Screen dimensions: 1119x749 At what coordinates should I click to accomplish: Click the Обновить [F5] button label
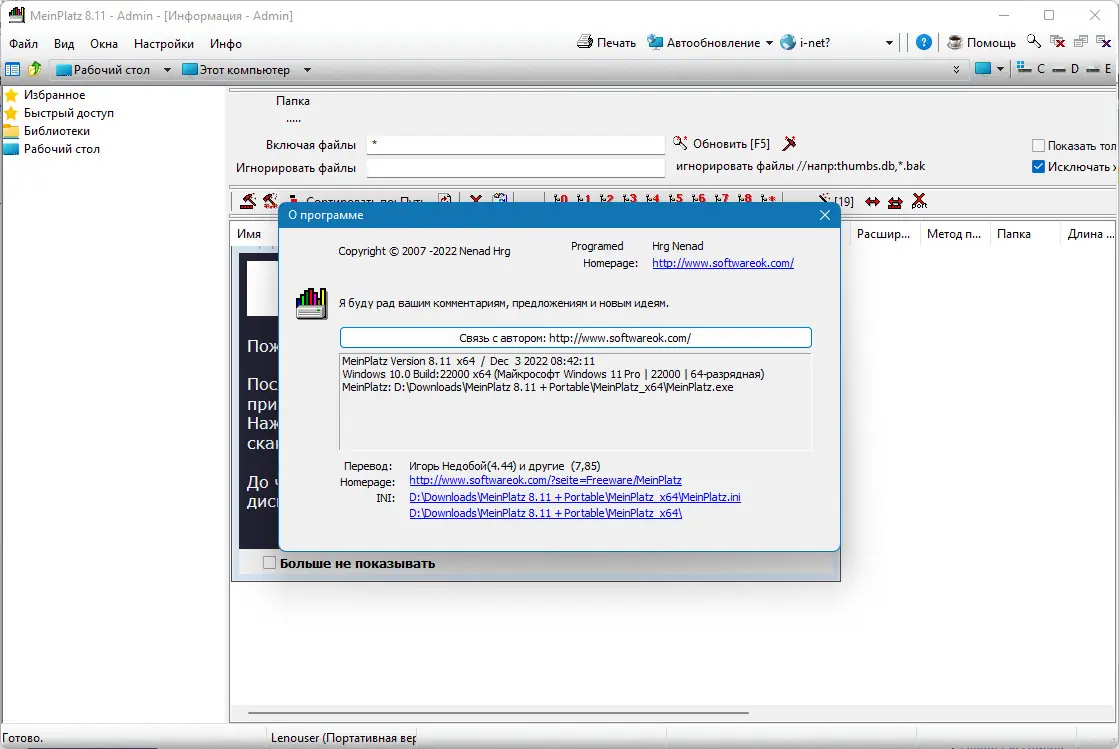click(731, 143)
